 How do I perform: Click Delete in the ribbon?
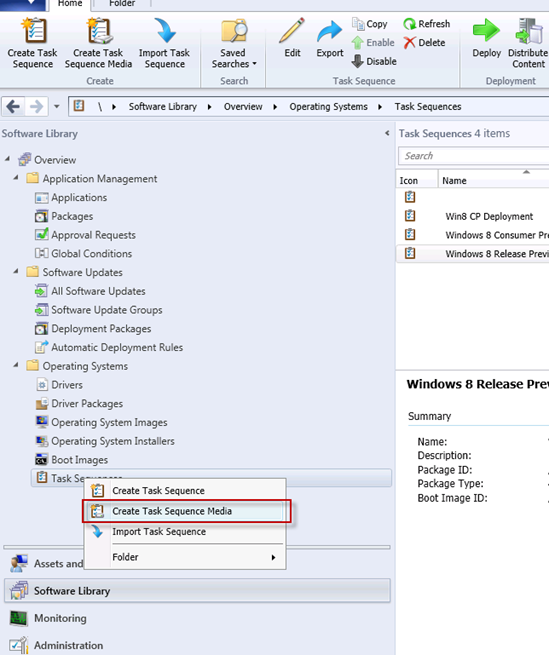tap(424, 43)
